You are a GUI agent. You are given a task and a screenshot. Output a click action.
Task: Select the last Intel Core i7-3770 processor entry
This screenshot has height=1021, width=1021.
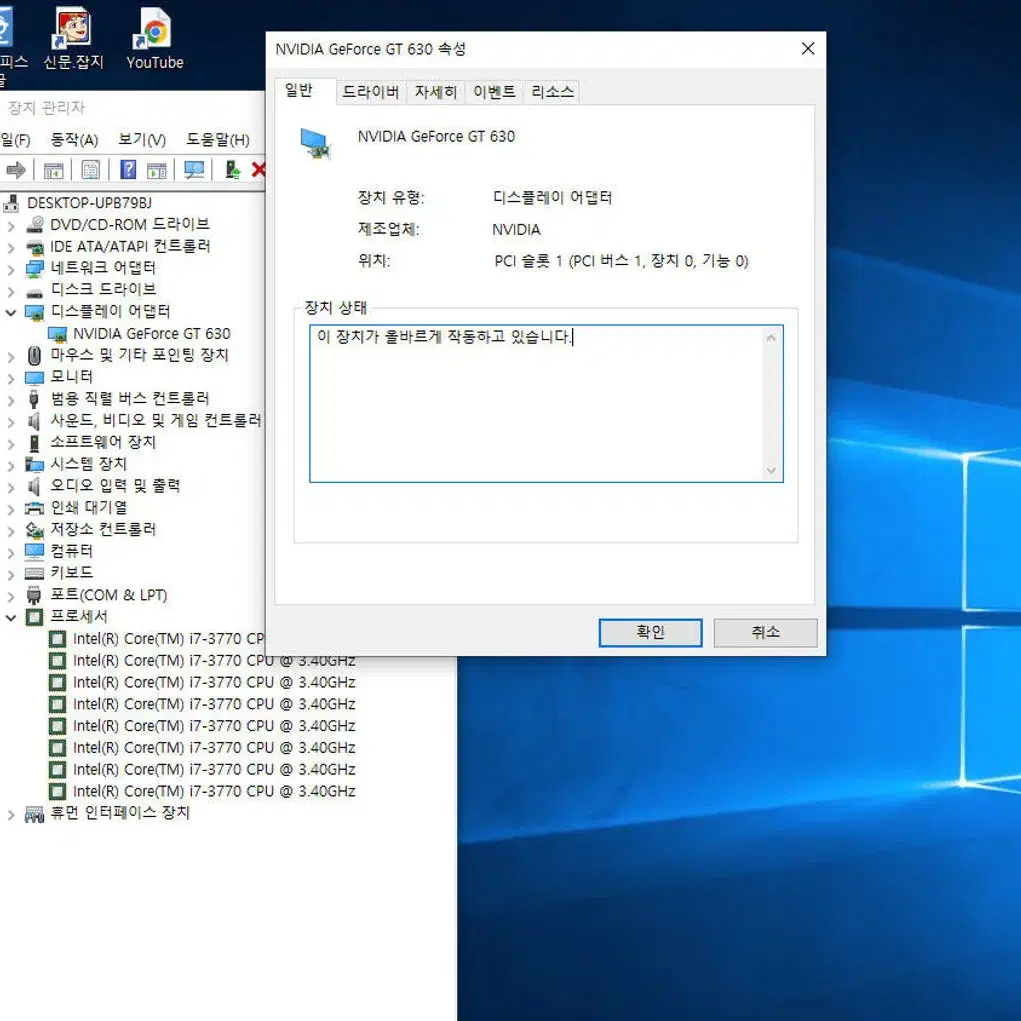coord(214,792)
